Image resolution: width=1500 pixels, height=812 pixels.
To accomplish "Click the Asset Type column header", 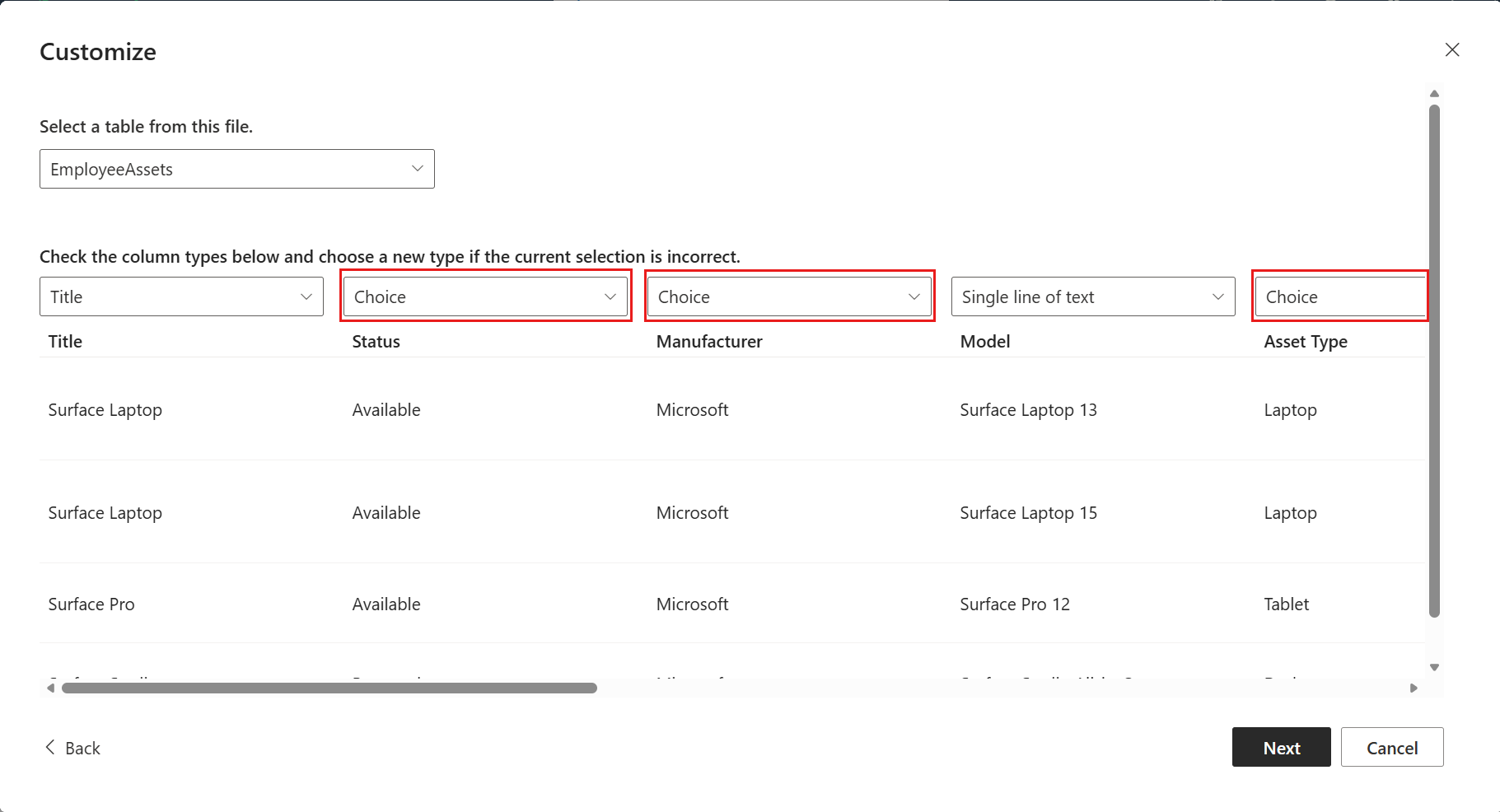I will pos(1306,341).
